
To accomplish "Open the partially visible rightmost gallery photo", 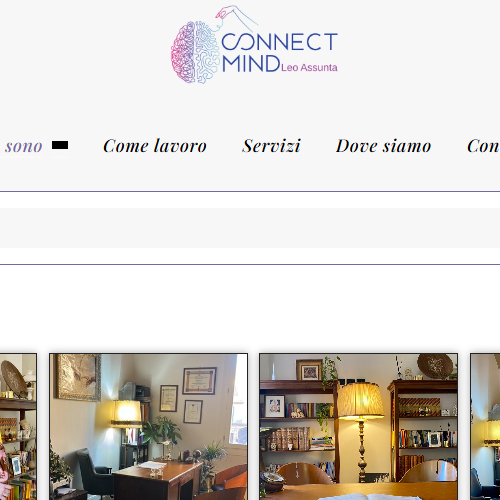I will point(485,427).
